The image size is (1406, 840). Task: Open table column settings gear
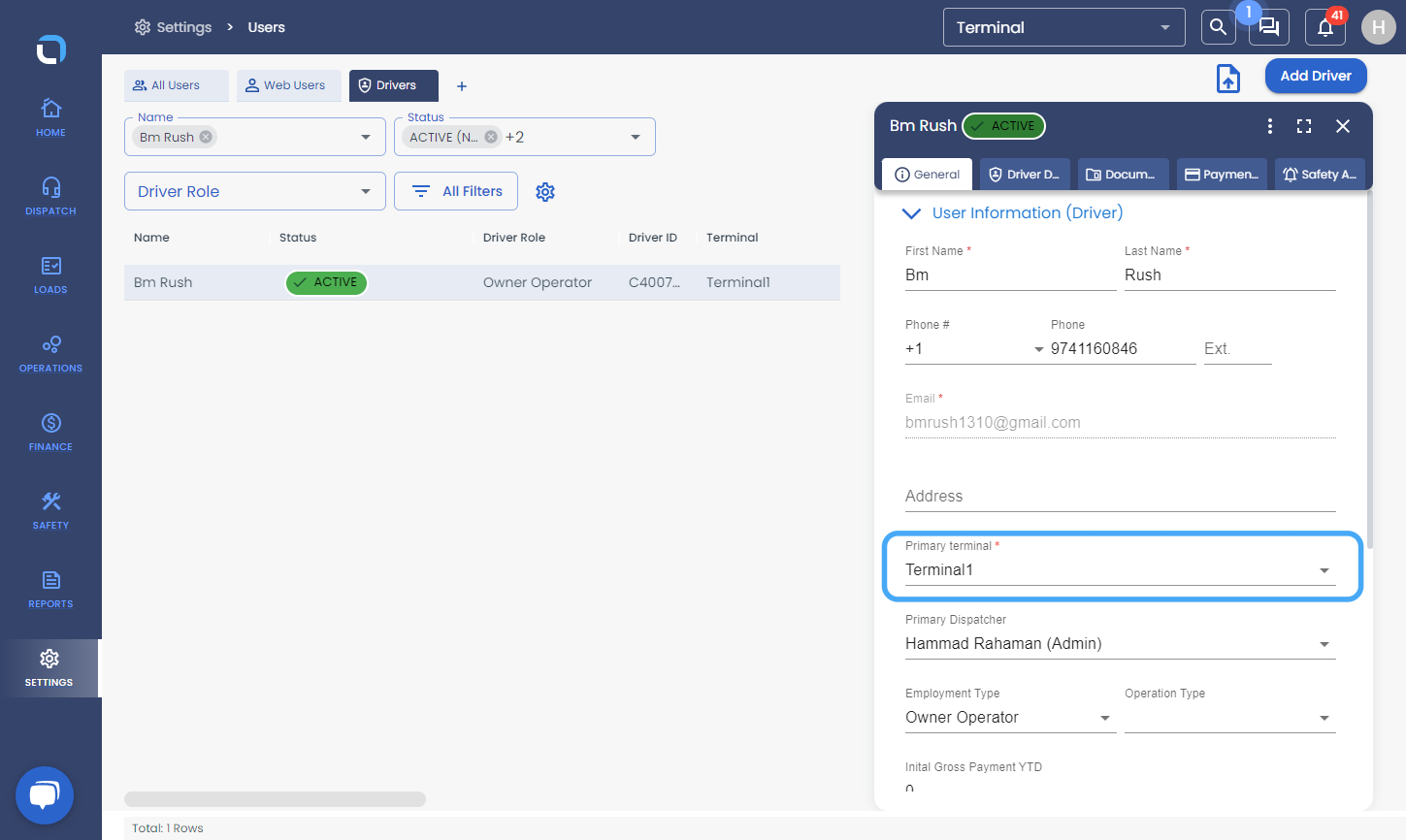[x=545, y=192]
